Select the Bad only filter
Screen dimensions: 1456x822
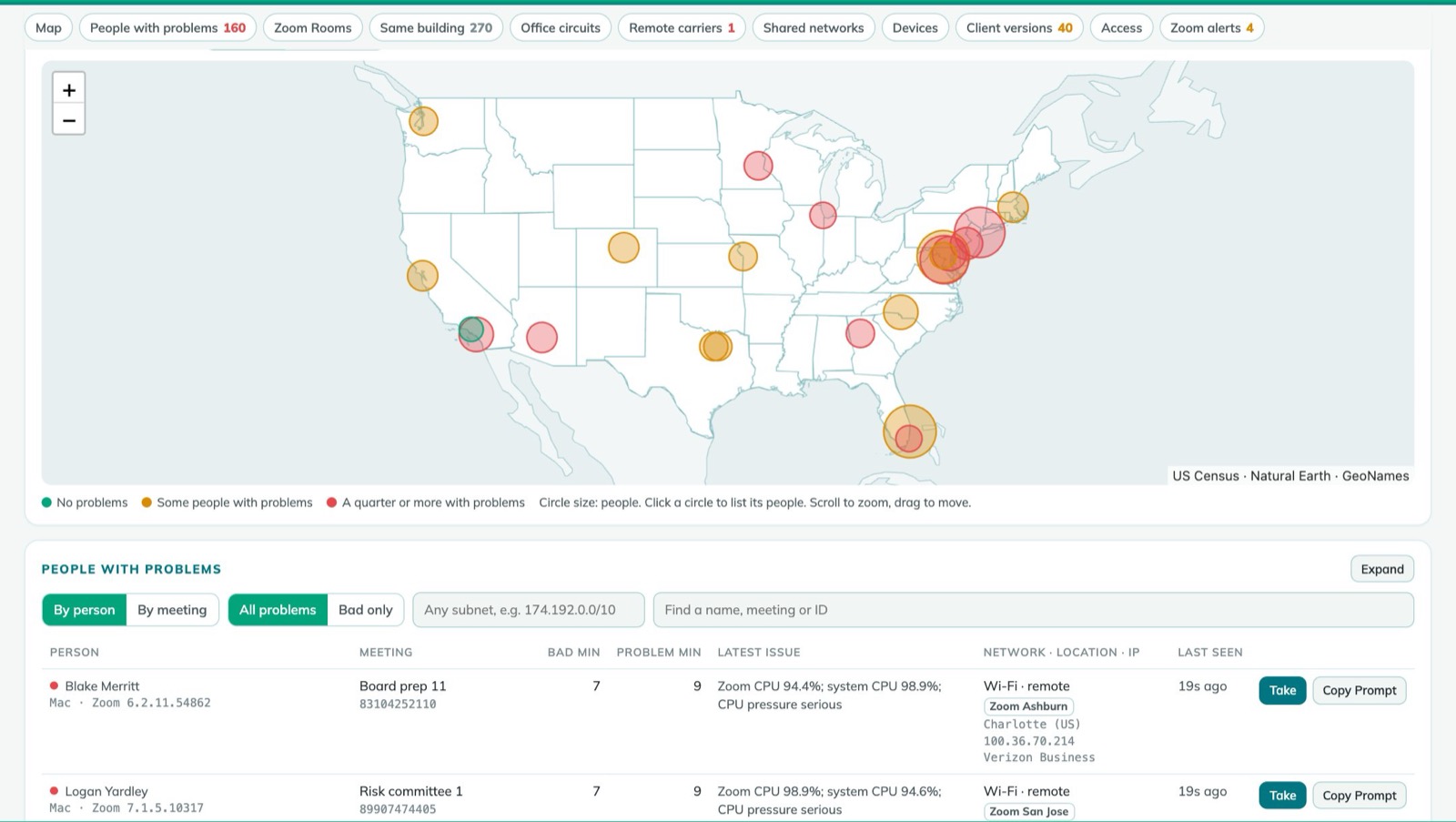(x=366, y=610)
